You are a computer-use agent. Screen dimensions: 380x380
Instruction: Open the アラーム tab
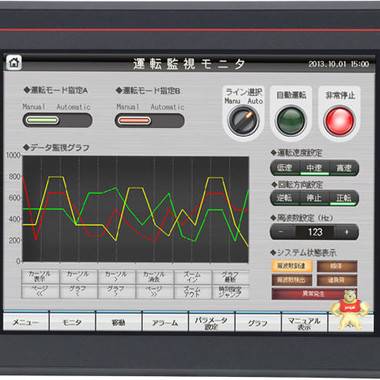point(165,322)
